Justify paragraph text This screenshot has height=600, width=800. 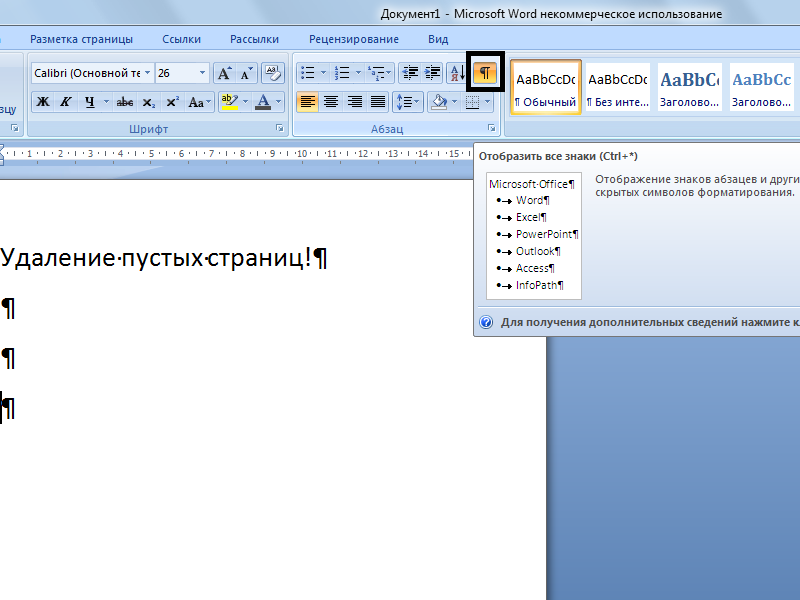[378, 102]
